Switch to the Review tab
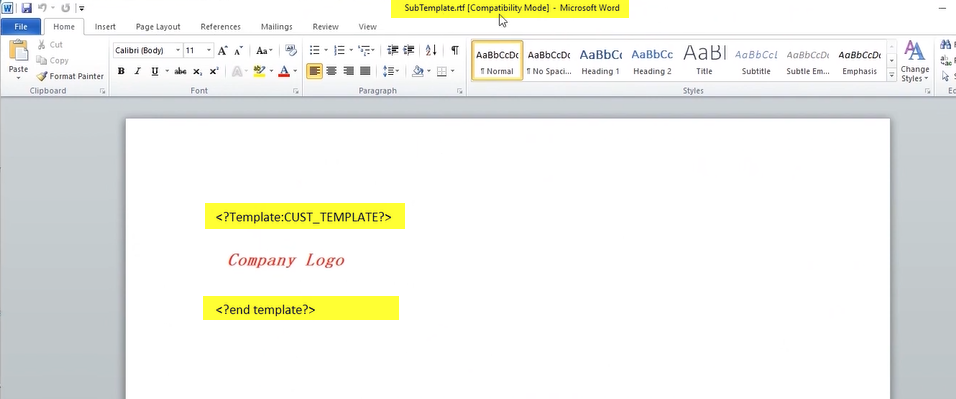Image resolution: width=956 pixels, height=399 pixels. [x=325, y=27]
